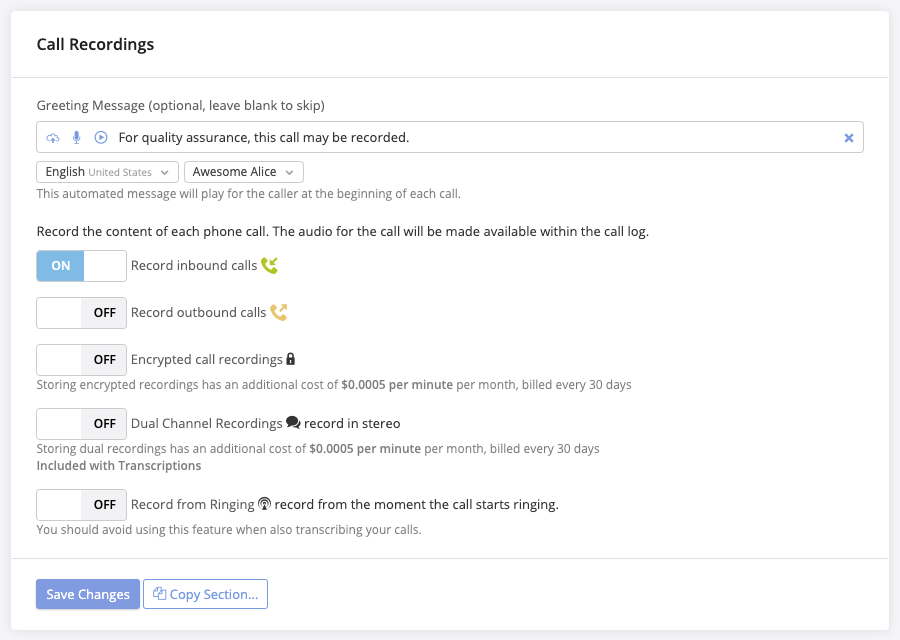Clear greeting message with the X icon
The image size is (900, 640).
[x=849, y=138]
